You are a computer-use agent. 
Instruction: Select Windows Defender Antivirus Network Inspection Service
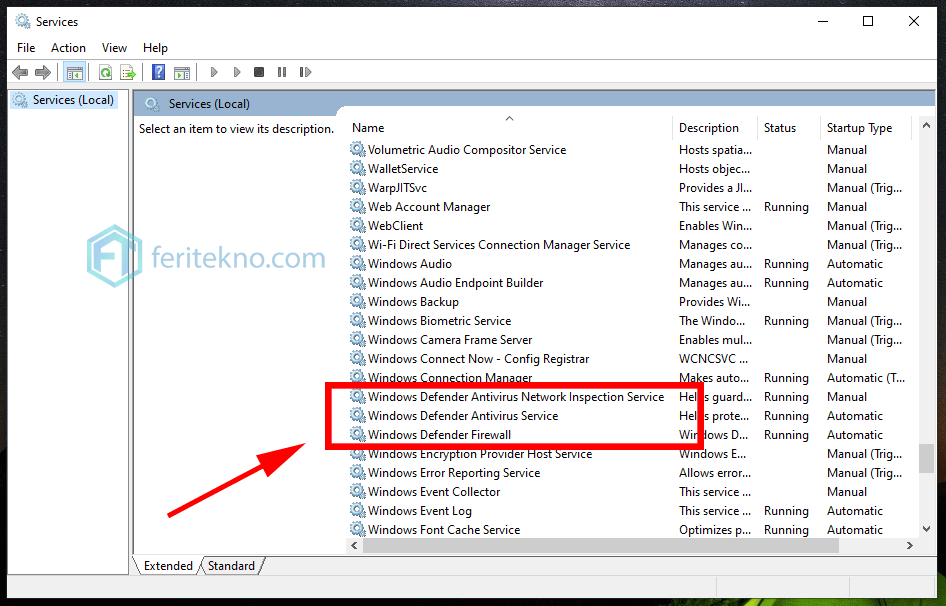pyautogui.click(x=516, y=397)
